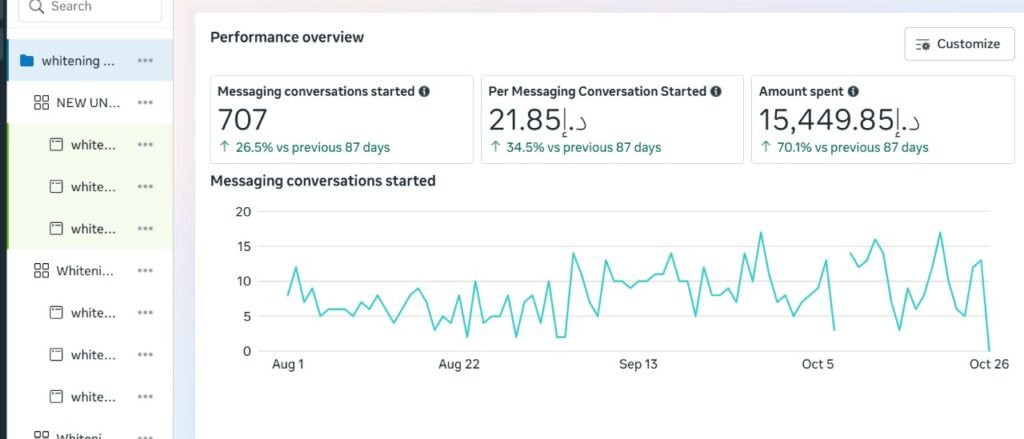Type-focus the Search input field
The height and width of the screenshot is (439, 1024).
click(x=100, y=7)
